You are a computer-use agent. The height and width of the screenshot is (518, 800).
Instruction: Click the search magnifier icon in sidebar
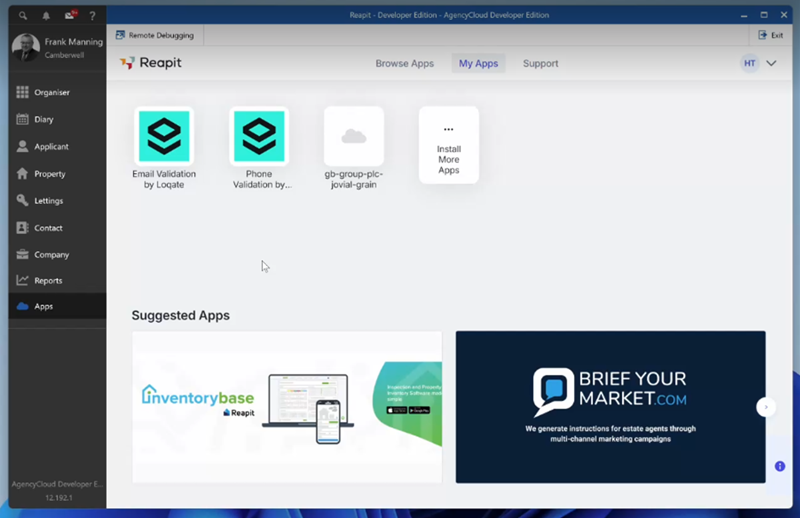pyautogui.click(x=23, y=16)
